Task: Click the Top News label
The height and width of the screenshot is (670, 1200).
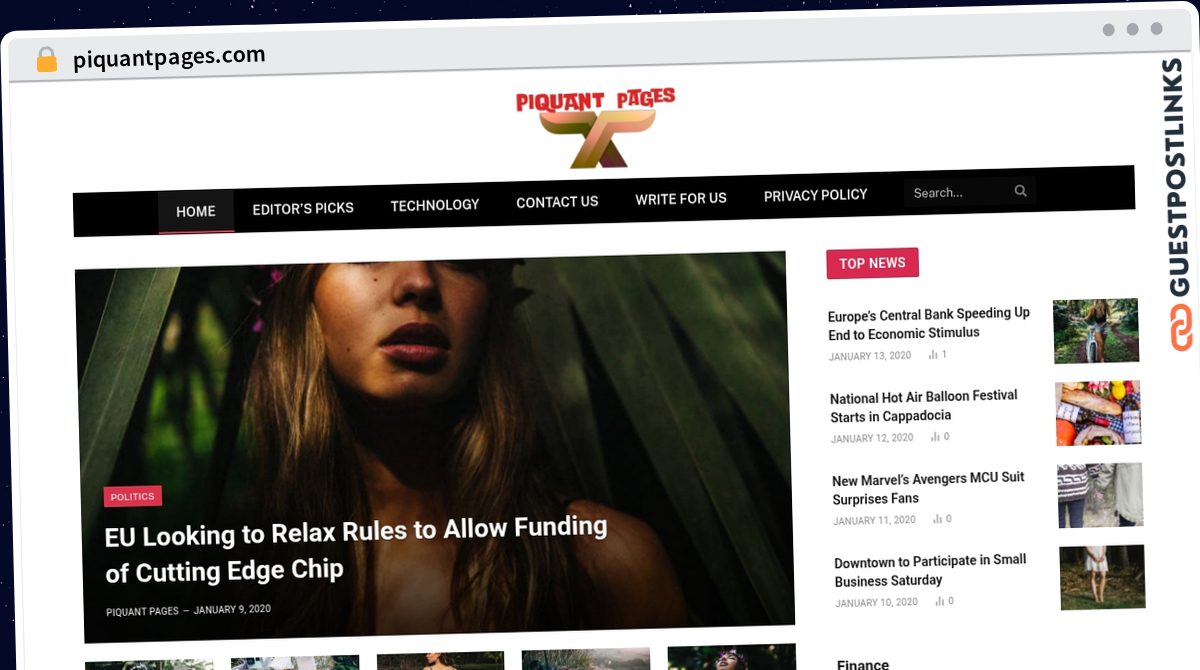Action: (x=872, y=263)
